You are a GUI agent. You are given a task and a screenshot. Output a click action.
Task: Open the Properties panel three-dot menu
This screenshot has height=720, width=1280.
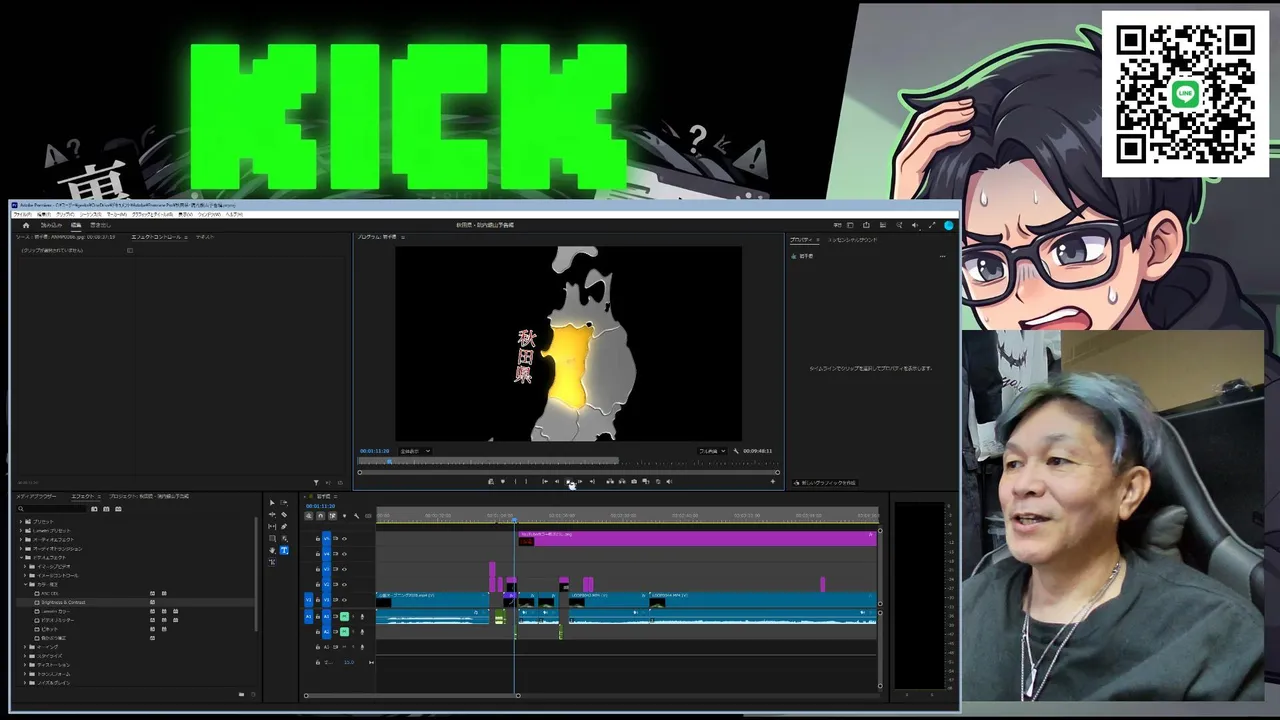point(942,256)
